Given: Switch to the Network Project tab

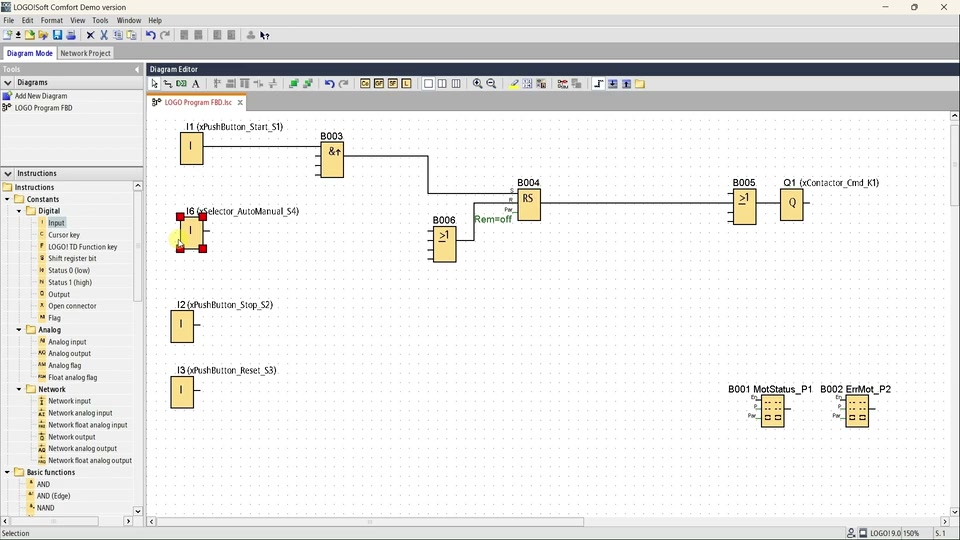Looking at the screenshot, I should click(86, 53).
